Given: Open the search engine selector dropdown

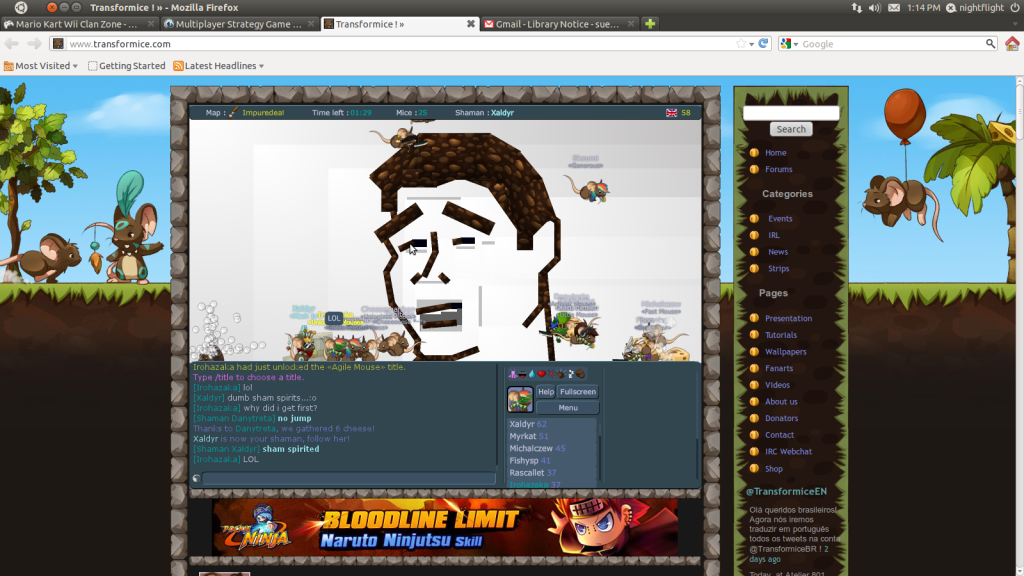Looking at the screenshot, I should [x=789, y=44].
